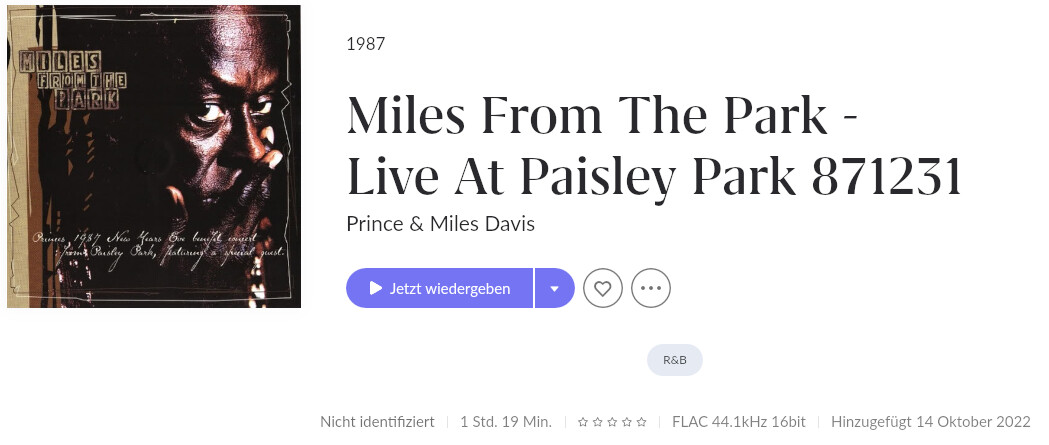The image size is (1049, 445).
Task: Click the Nicht identifiziert status label
Action: (377, 422)
